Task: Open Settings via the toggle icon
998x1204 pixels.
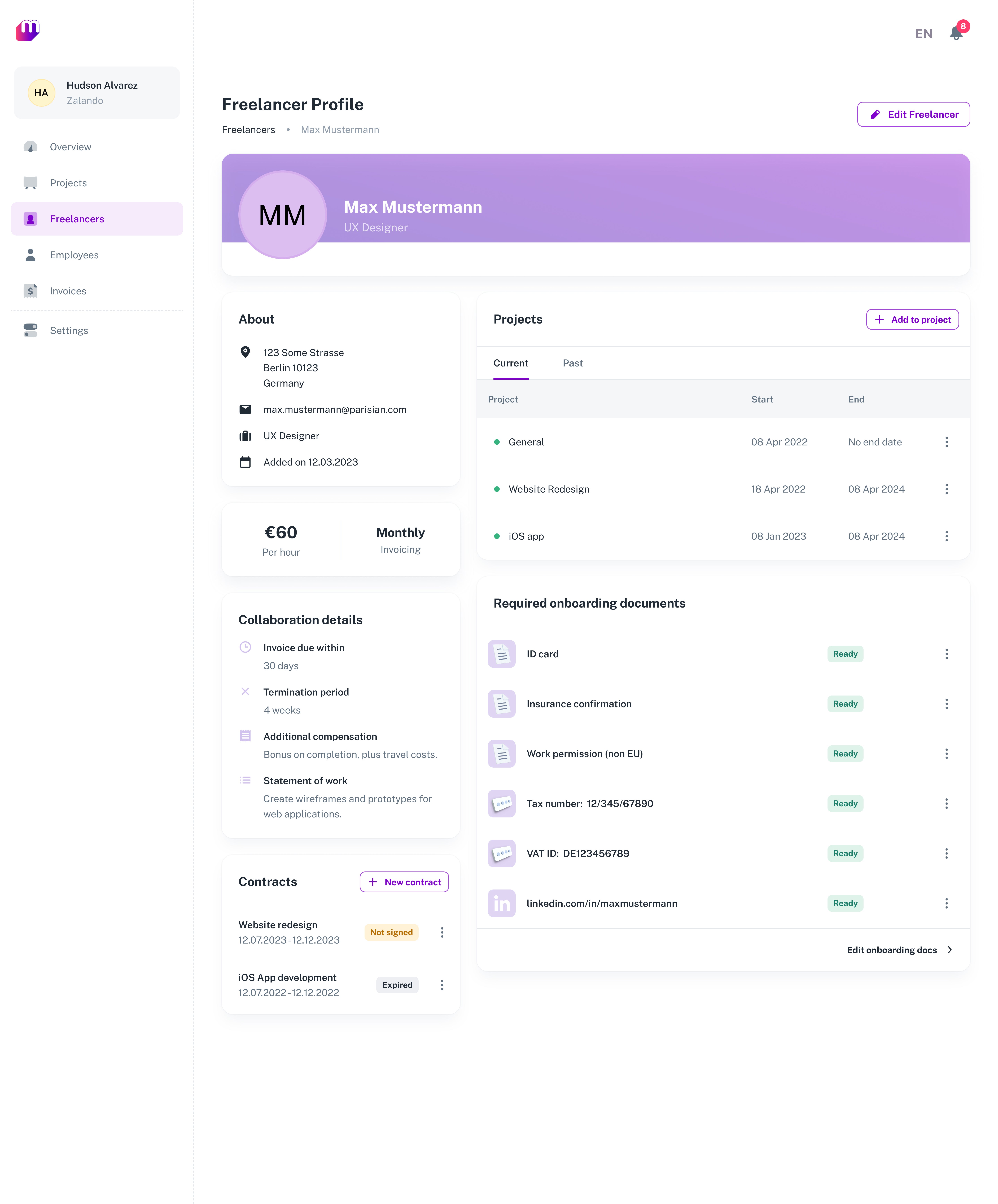Action: 30,330
